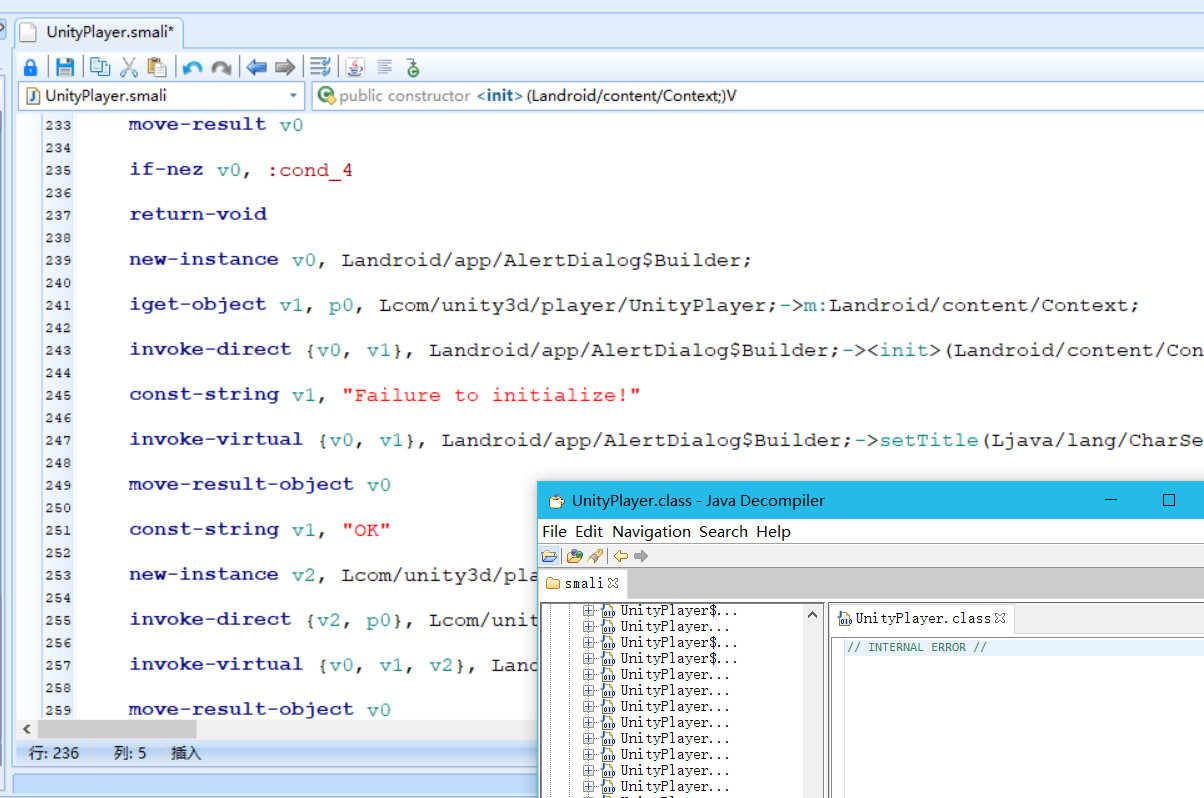Save the file with the floppy disk icon
The width and height of the screenshot is (1204, 798).
click(x=65, y=67)
